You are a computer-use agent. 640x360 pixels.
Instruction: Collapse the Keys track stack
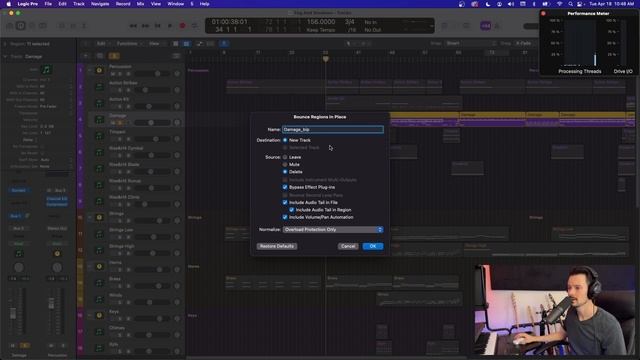[89, 315]
